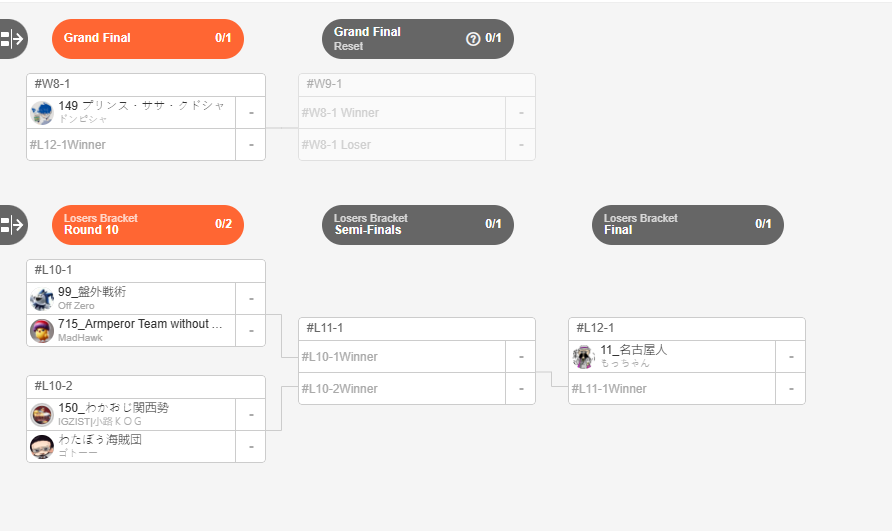Click the Losers Bracket expand arrow icon
The height and width of the screenshot is (531, 892).
tap(12, 225)
